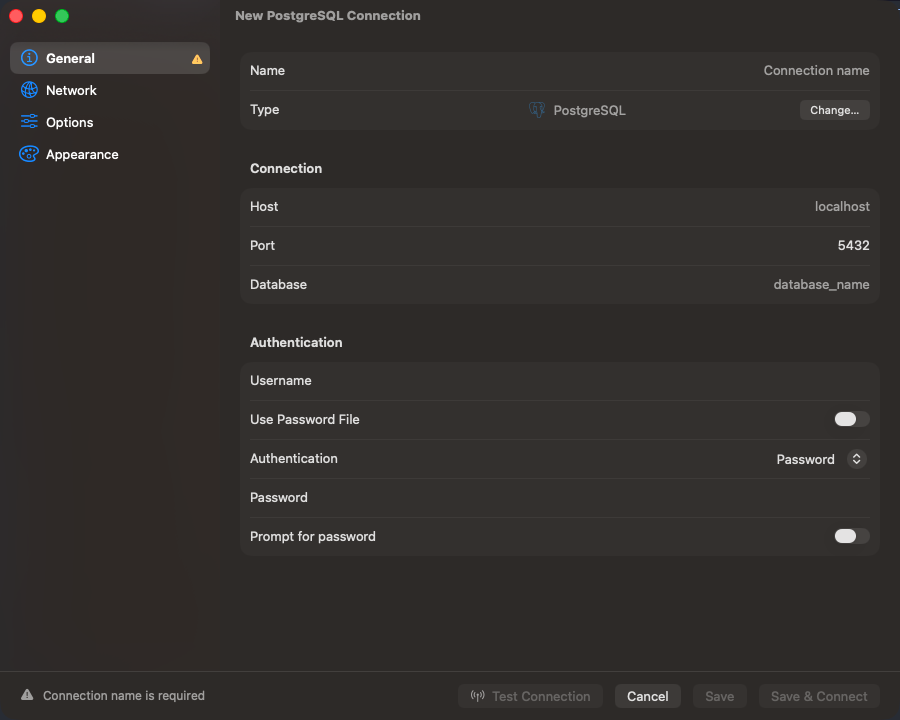This screenshot has height=720, width=900.
Task: Click the General info icon in sidebar
Action: [x=29, y=58]
